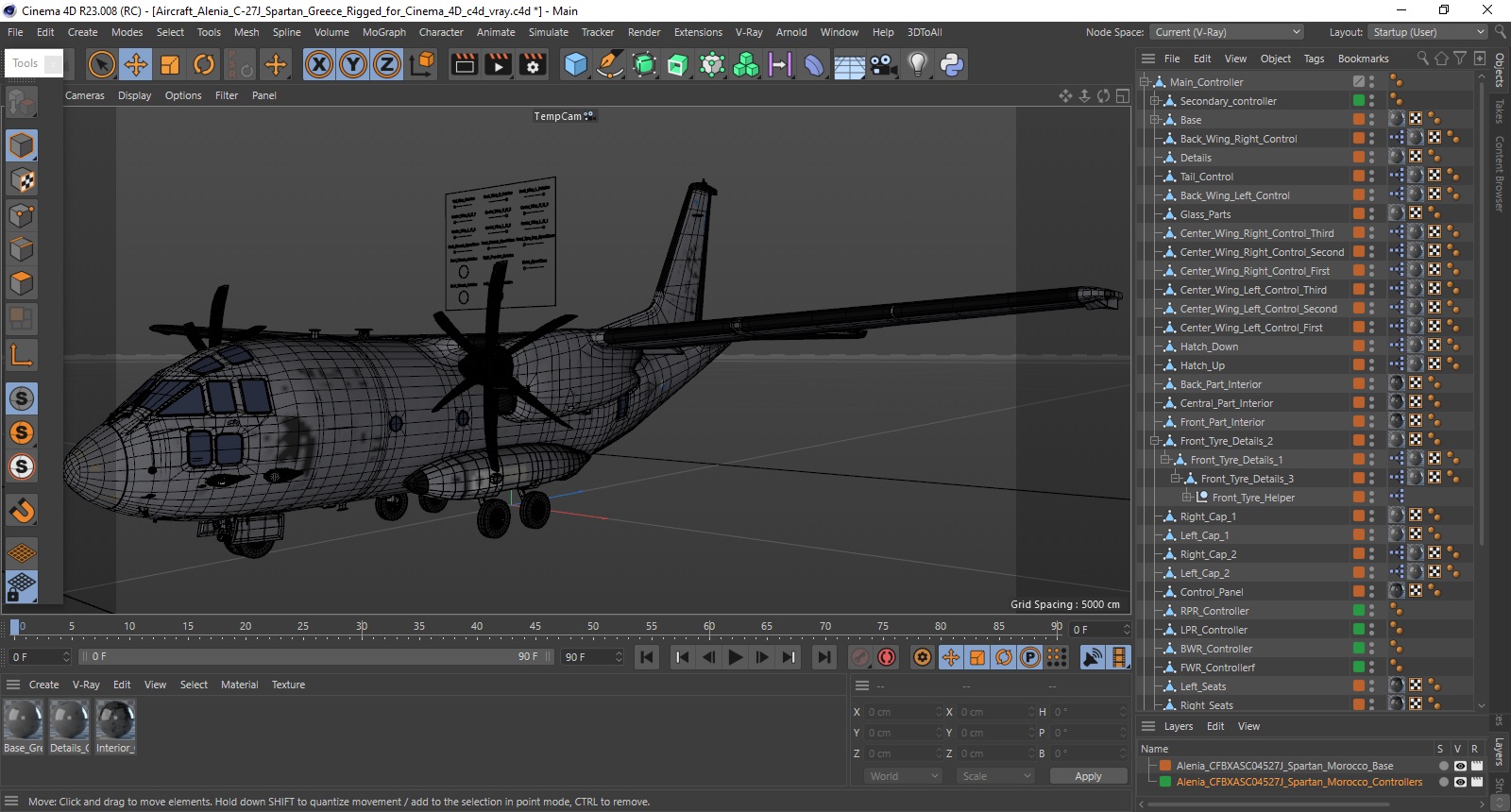
Task: Open the MoGraph Cloner icon
Action: [746, 64]
